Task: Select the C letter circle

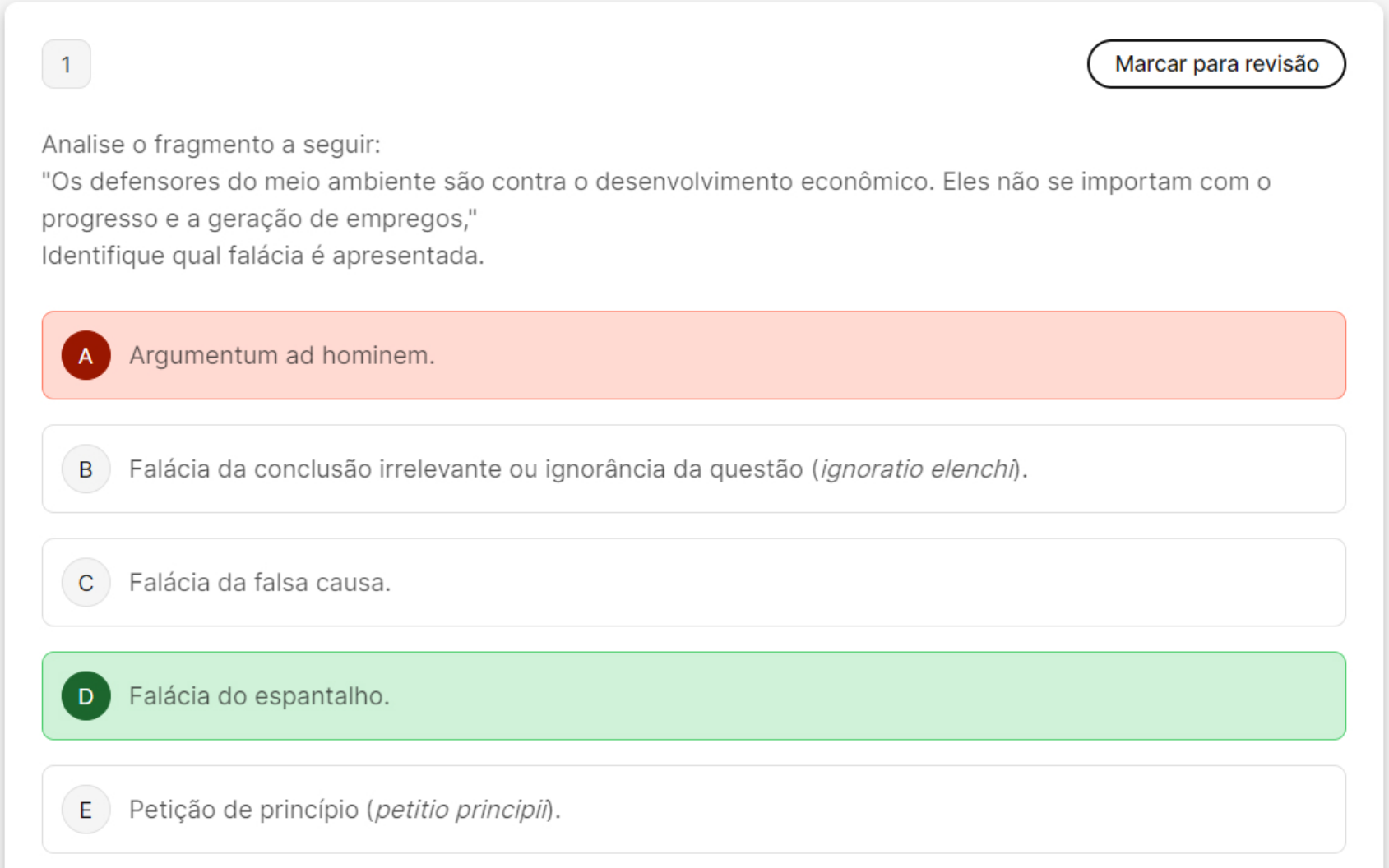Action: [x=86, y=583]
